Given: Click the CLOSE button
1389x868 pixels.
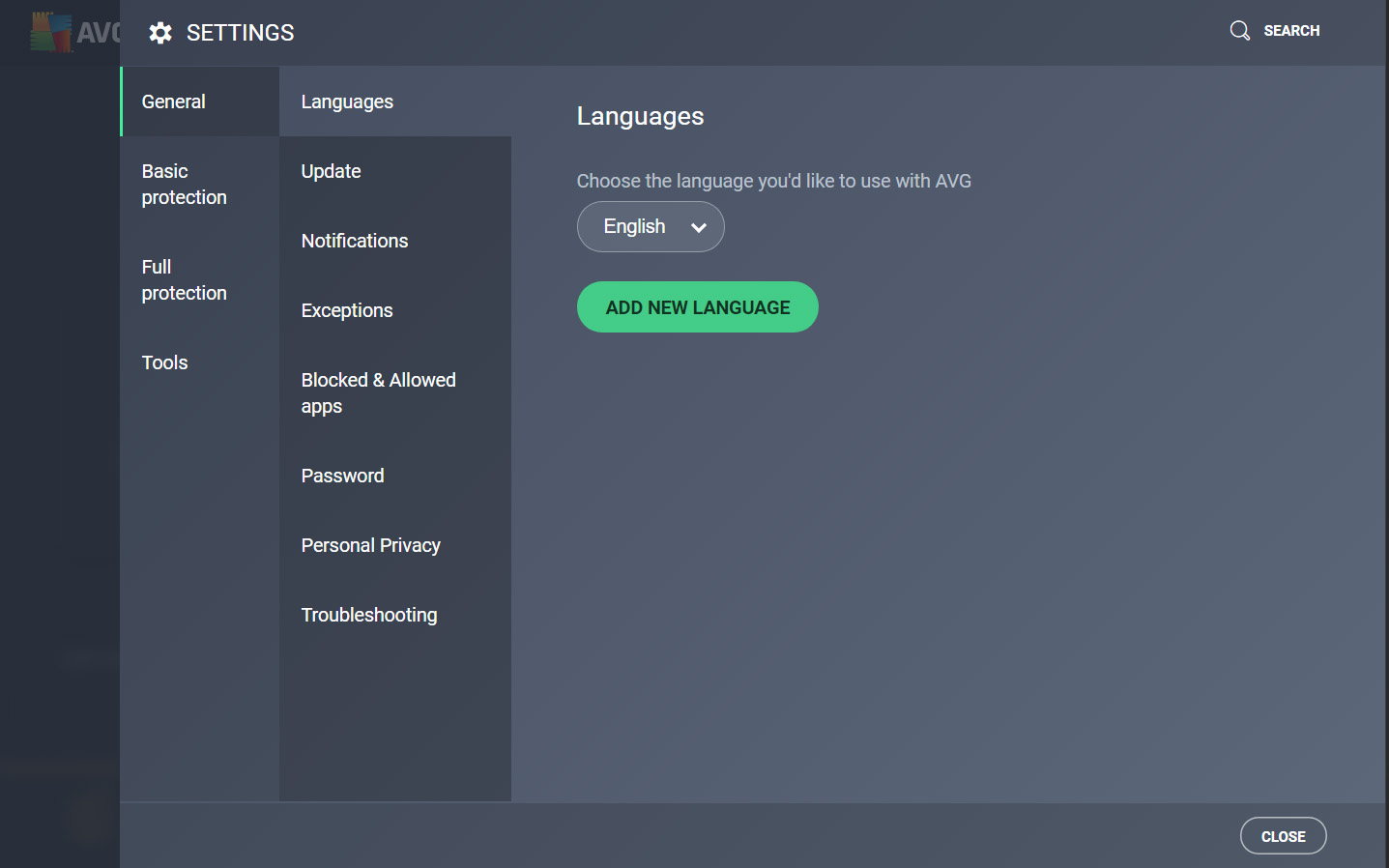Looking at the screenshot, I should (x=1283, y=835).
